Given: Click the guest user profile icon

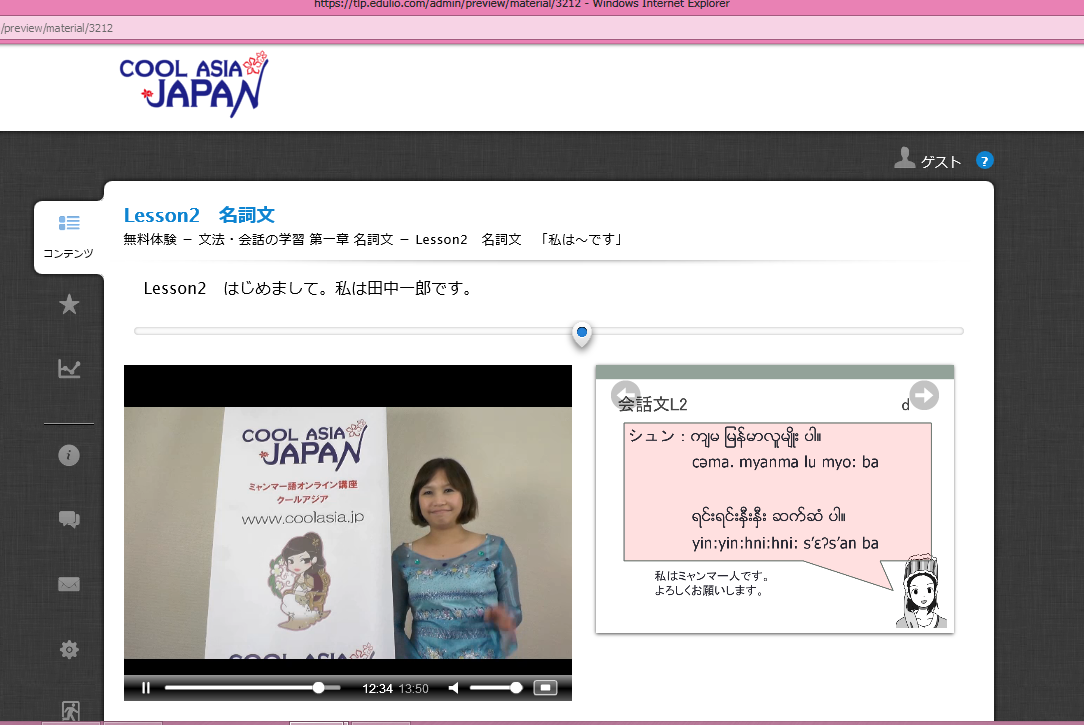Looking at the screenshot, I should (905, 158).
